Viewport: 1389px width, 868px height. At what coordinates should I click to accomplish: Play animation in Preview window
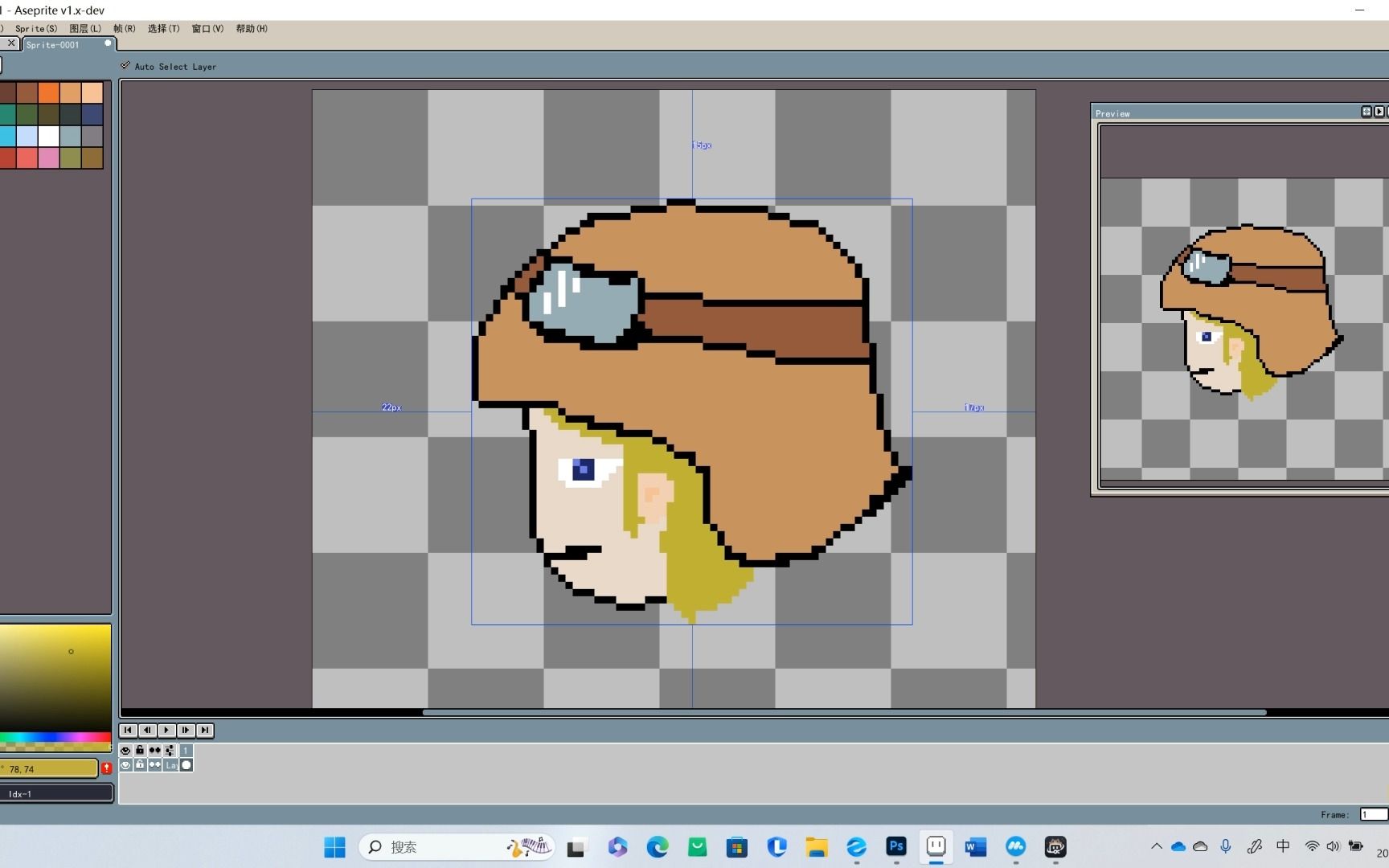[x=1379, y=112]
